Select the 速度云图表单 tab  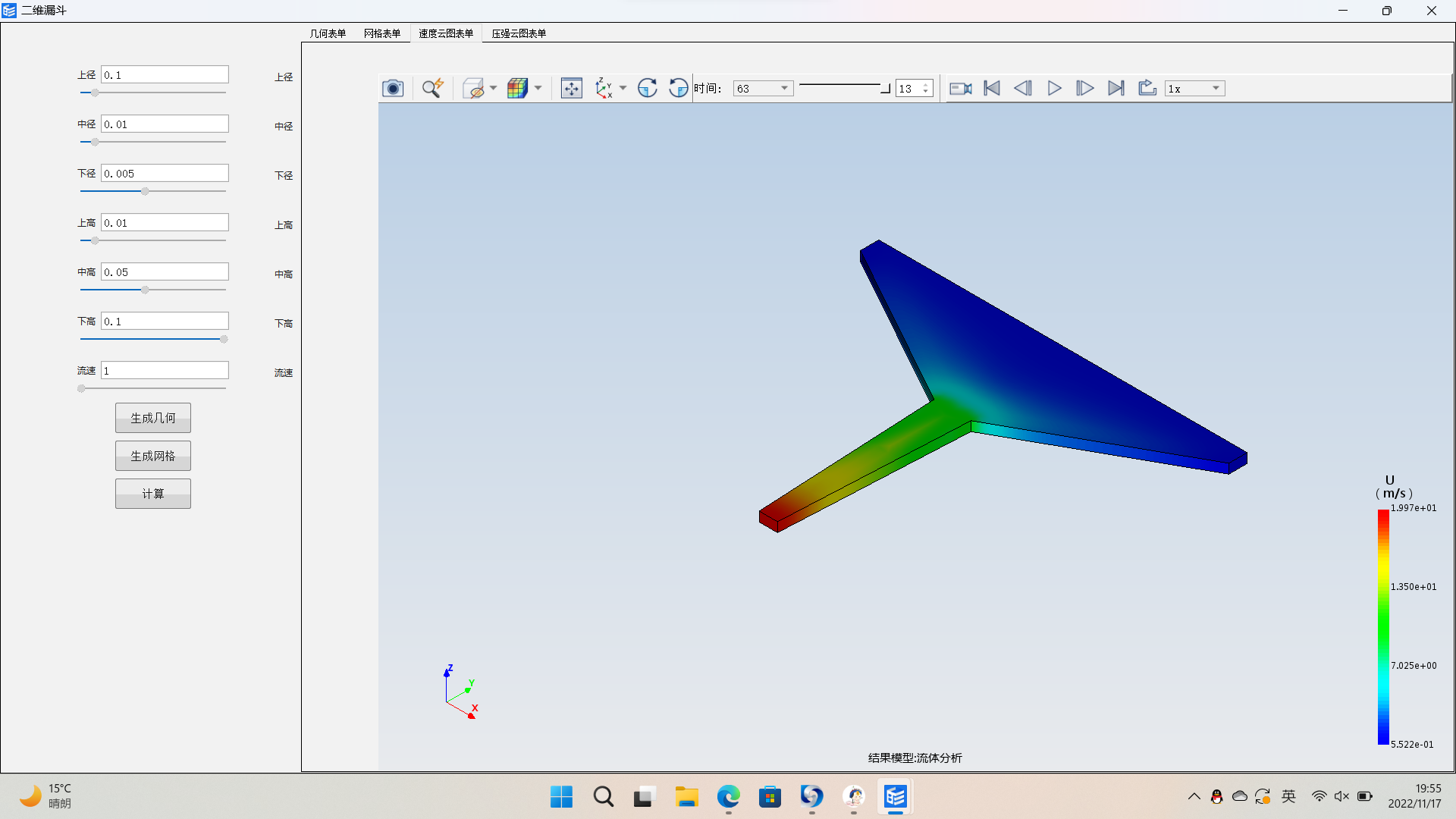pyautogui.click(x=446, y=33)
